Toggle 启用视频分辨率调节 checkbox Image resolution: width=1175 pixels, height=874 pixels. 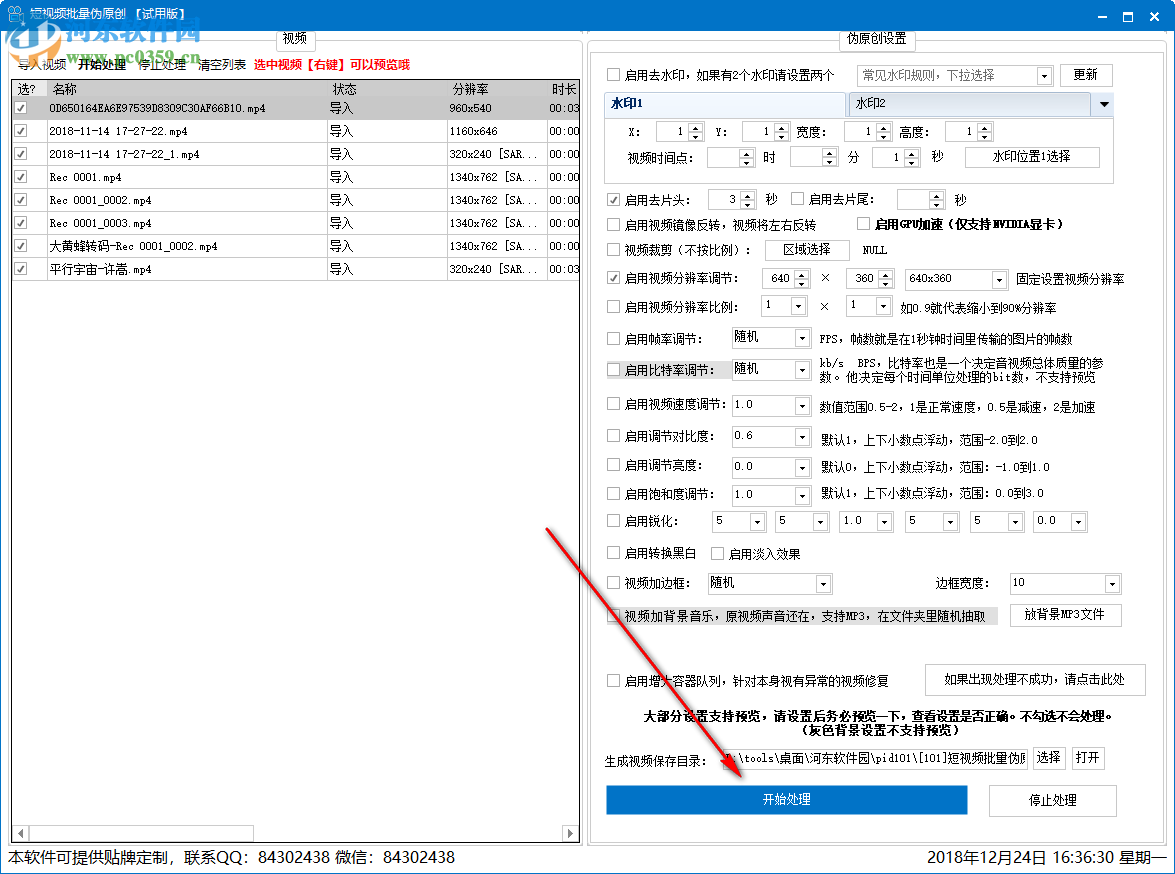(x=613, y=278)
